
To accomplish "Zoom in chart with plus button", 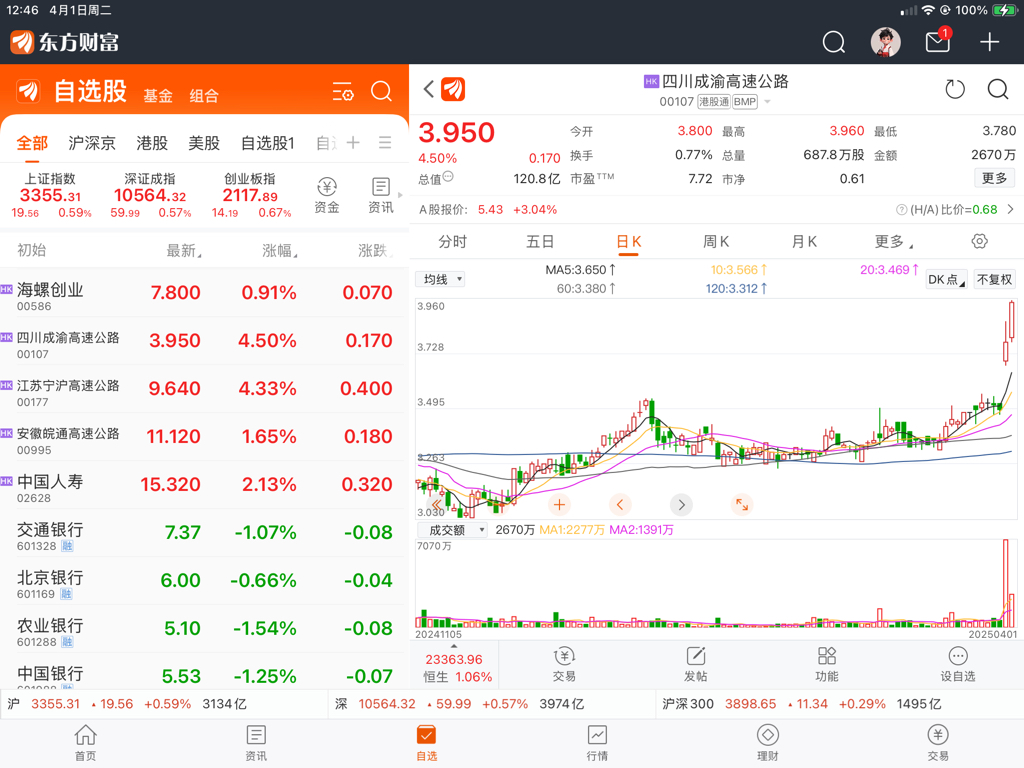I will click(x=559, y=505).
